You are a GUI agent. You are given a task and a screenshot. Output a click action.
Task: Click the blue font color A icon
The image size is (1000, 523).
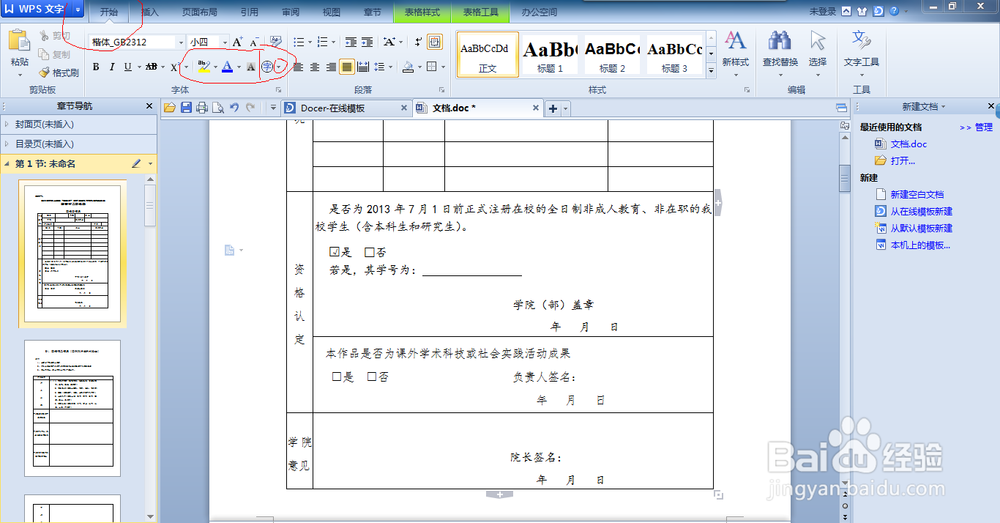pyautogui.click(x=227, y=67)
